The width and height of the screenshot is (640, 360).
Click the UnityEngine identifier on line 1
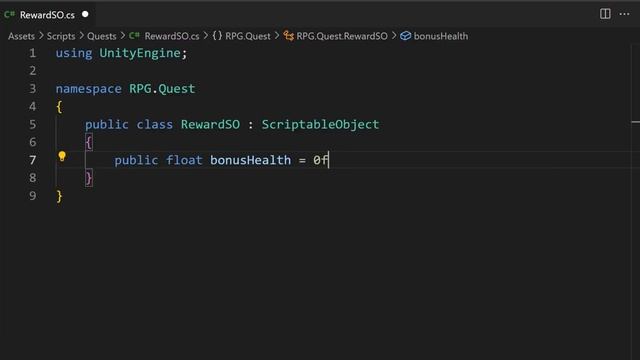click(140, 53)
